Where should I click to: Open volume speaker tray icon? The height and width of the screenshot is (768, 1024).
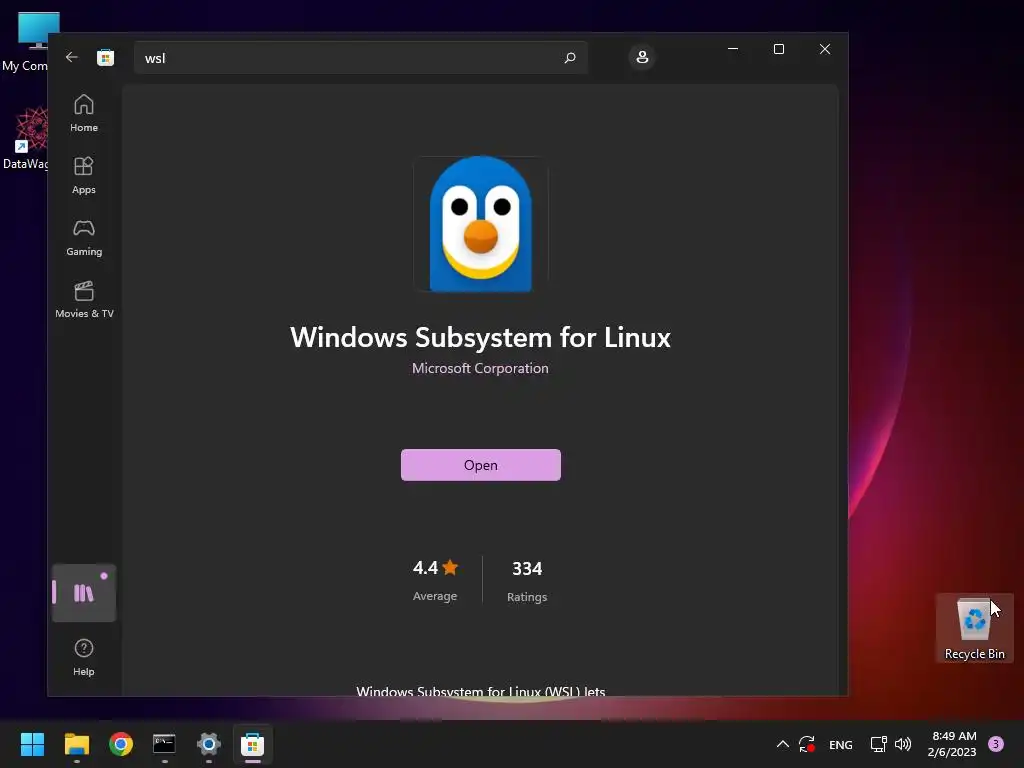pyautogui.click(x=903, y=744)
